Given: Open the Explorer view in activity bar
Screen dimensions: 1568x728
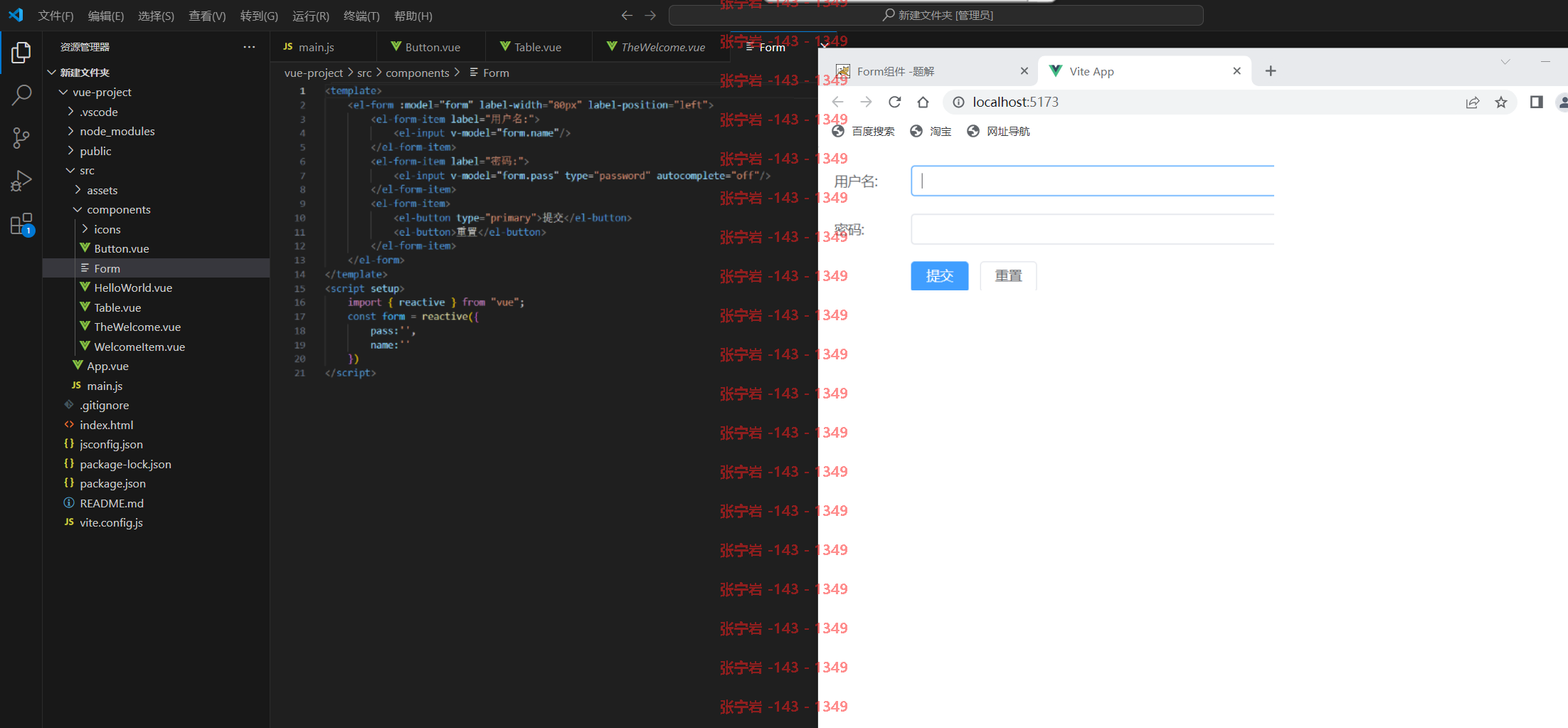Looking at the screenshot, I should tap(21, 53).
